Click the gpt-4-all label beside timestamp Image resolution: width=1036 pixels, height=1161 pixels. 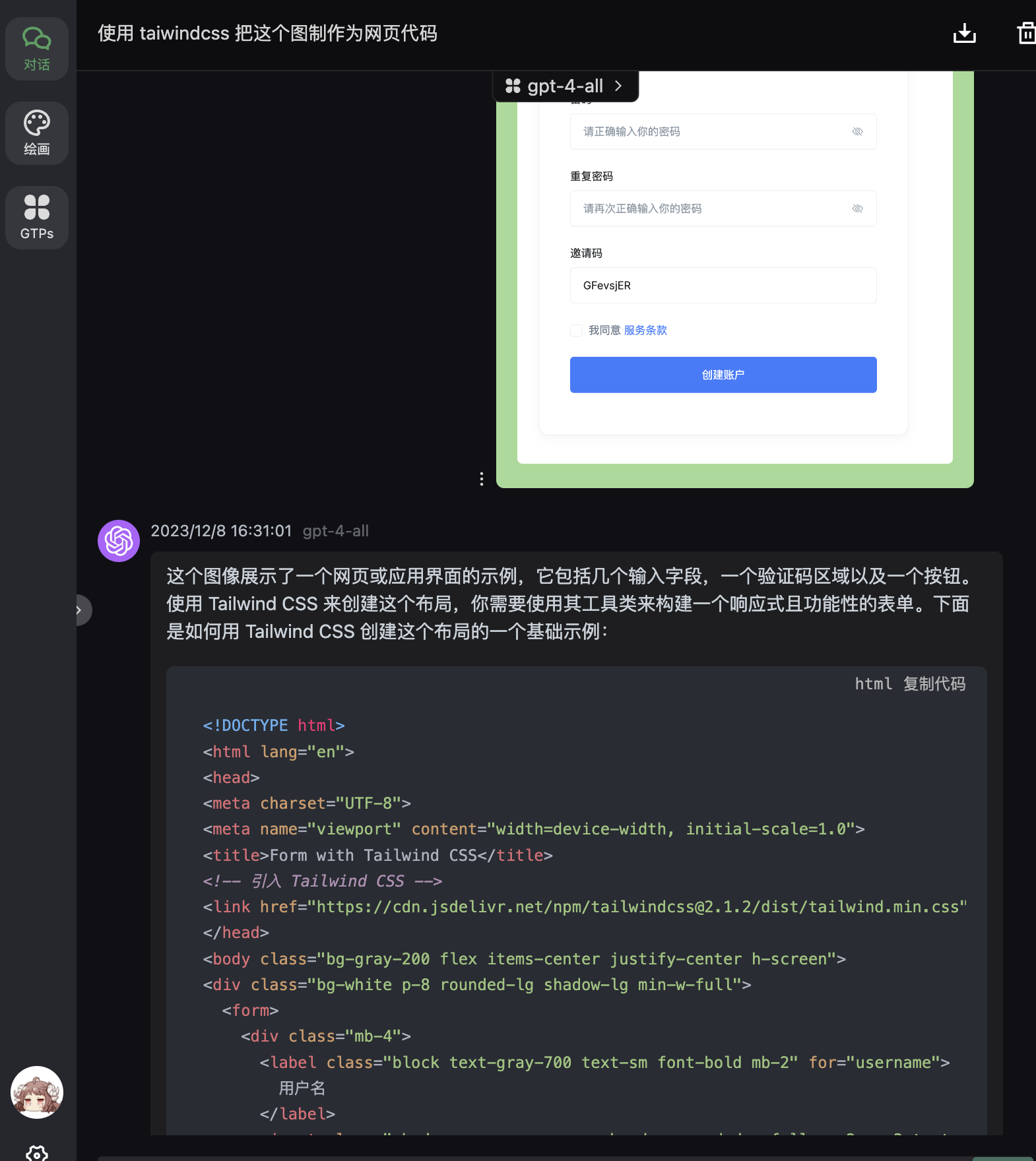335,531
